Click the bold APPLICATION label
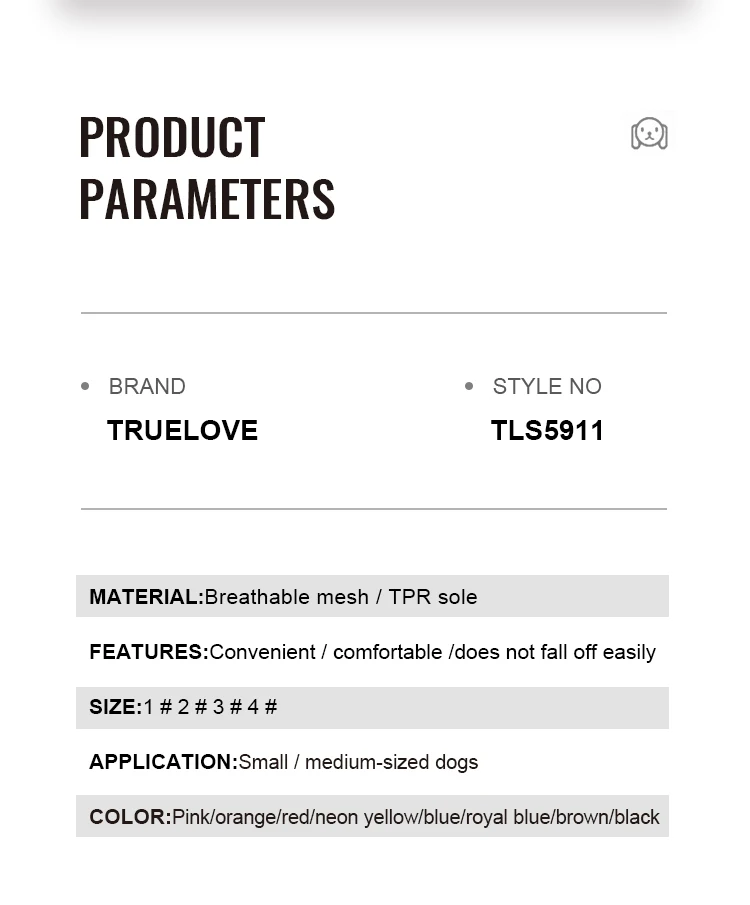The image size is (750, 905). 163,762
